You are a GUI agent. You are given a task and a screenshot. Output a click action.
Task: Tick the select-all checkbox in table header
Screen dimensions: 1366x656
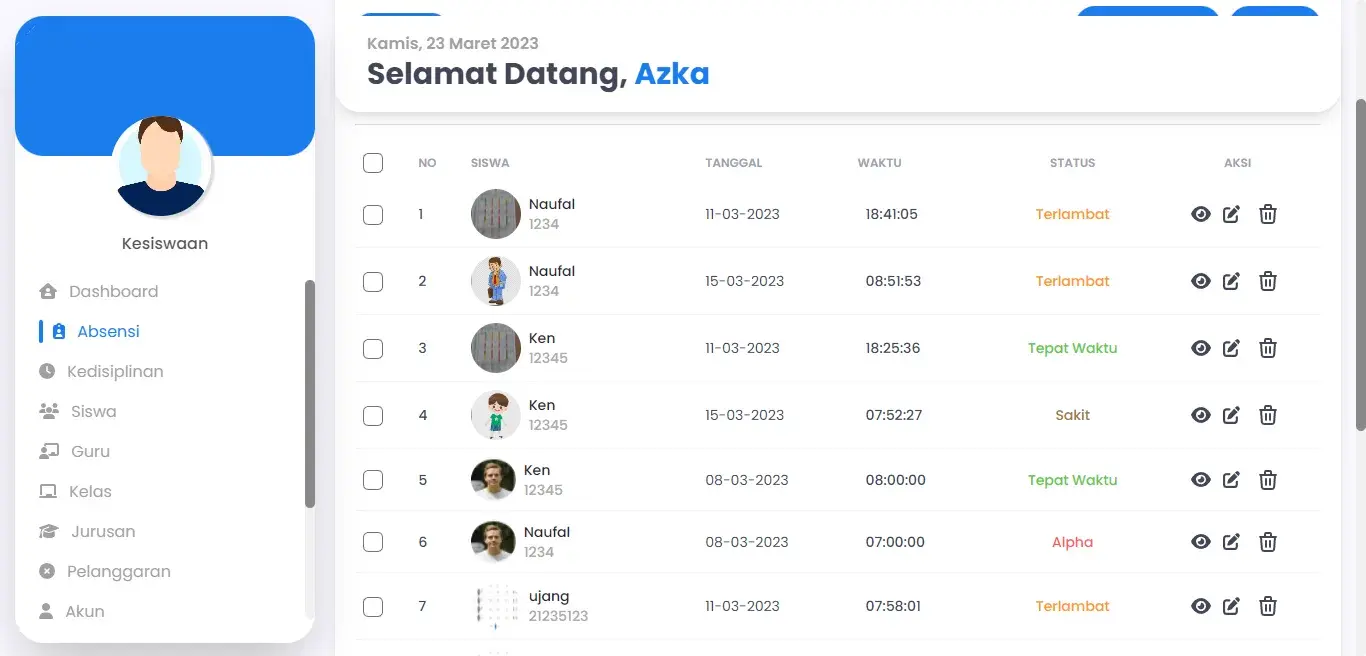coord(373,163)
